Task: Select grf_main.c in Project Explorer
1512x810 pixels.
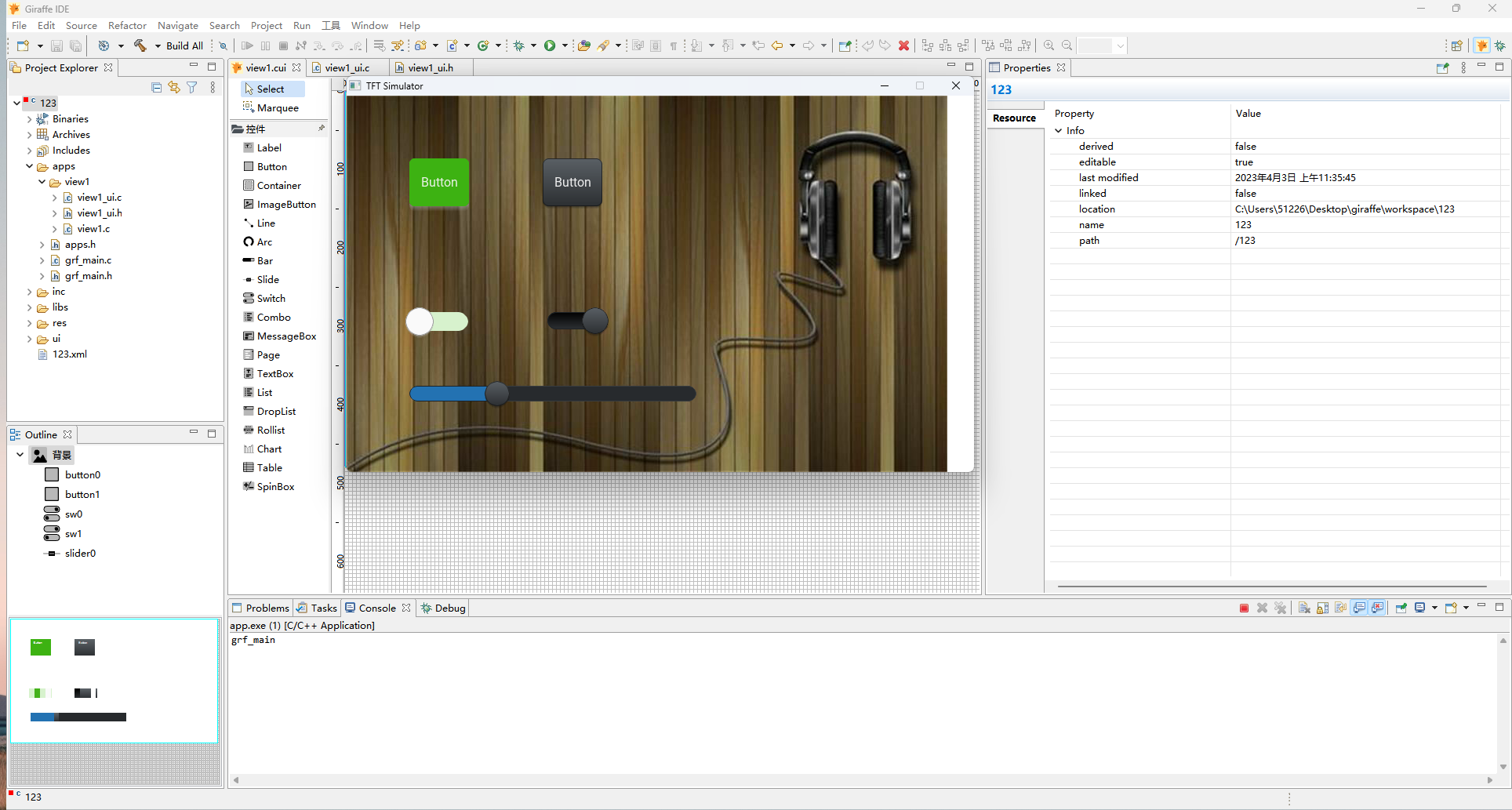Action: tap(88, 260)
